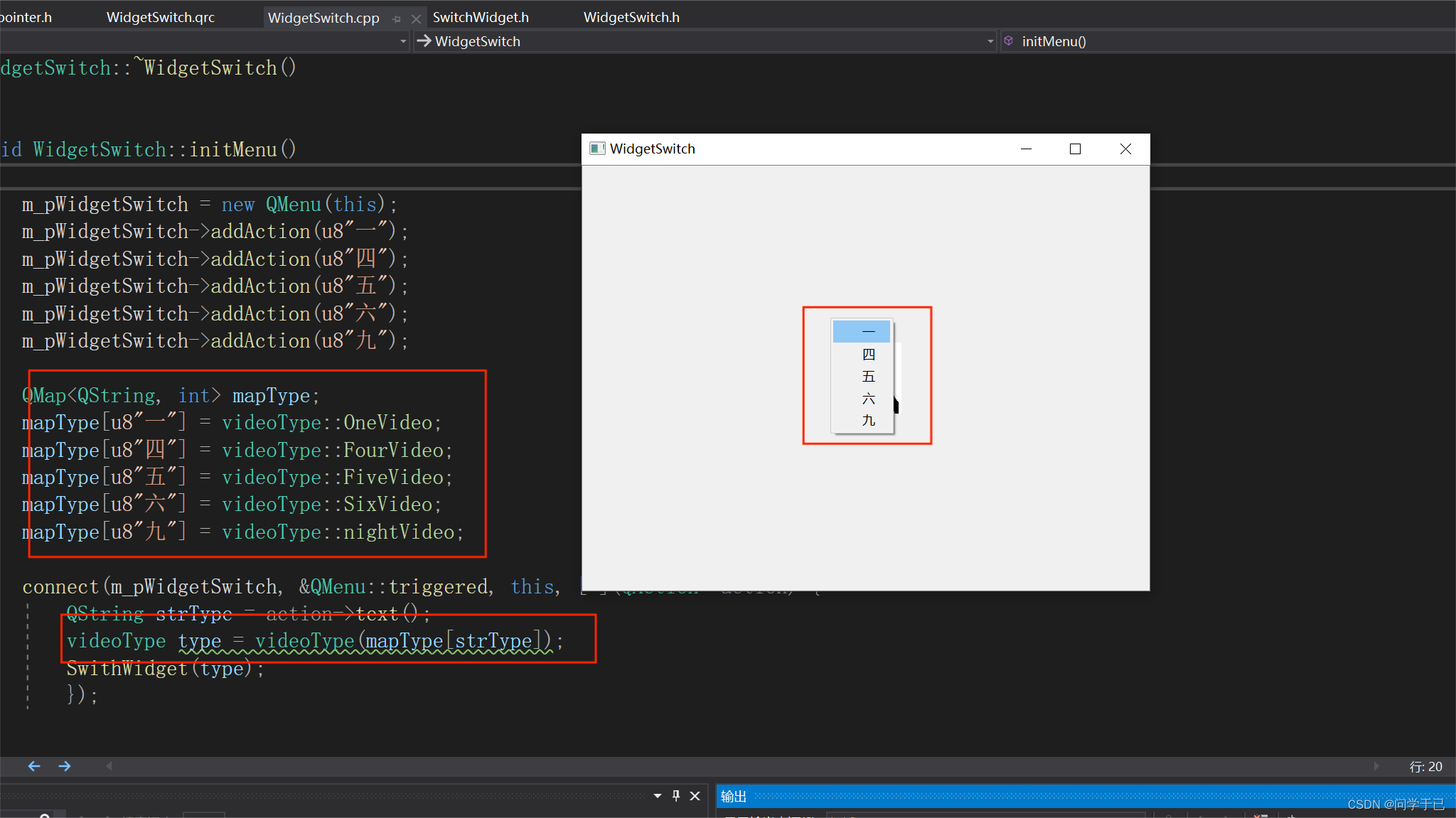This screenshot has height=818, width=1456.
Task: Click the horizontal scrollbar right arrow
Action: point(1376,766)
